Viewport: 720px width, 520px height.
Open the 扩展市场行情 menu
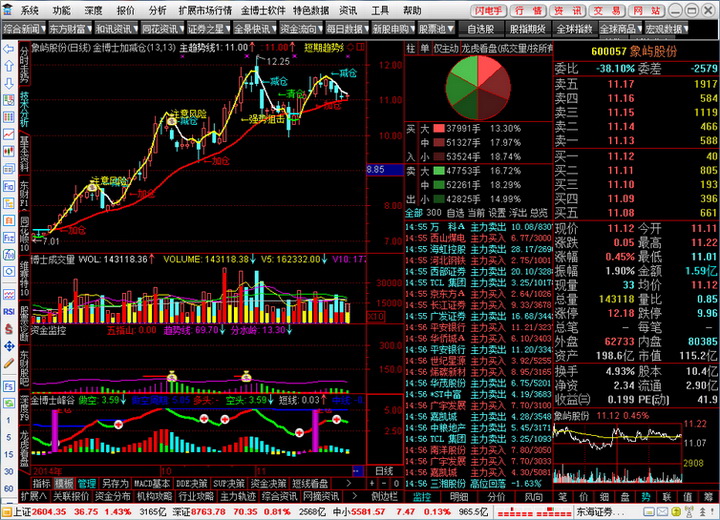[205, 10]
